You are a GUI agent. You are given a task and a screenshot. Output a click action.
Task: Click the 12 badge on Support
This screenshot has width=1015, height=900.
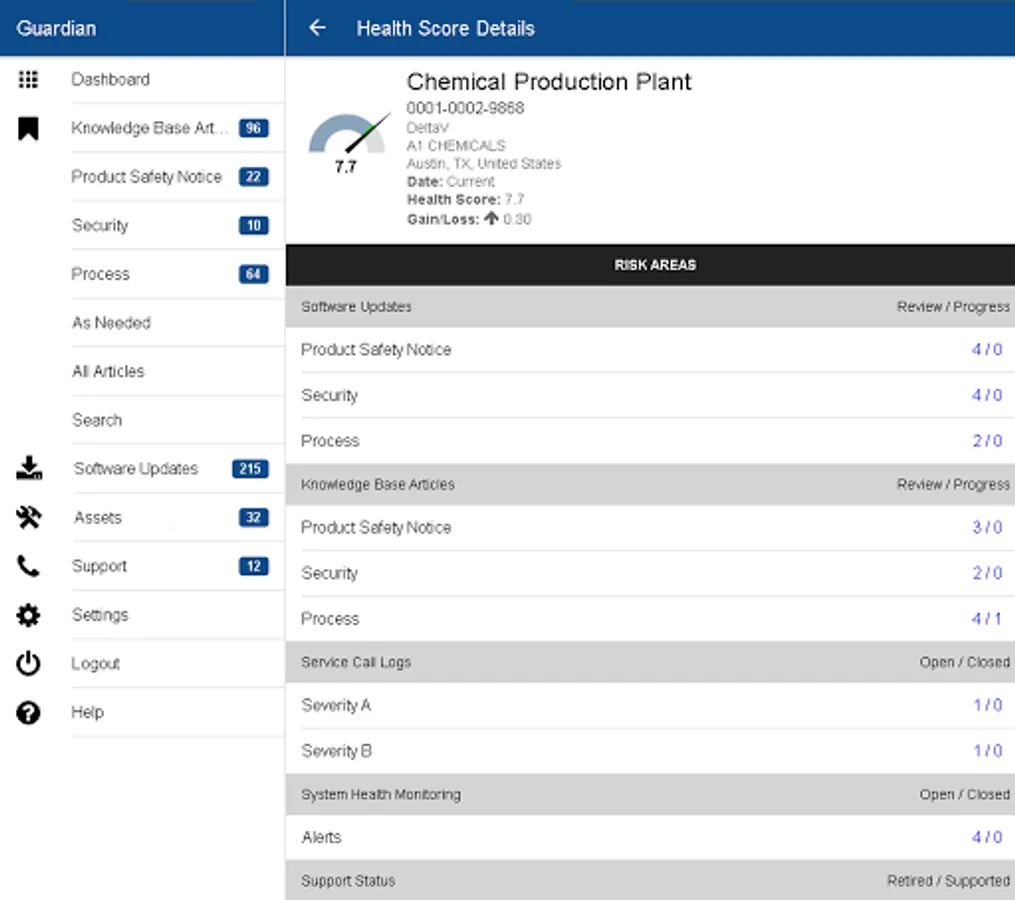[x=253, y=566]
